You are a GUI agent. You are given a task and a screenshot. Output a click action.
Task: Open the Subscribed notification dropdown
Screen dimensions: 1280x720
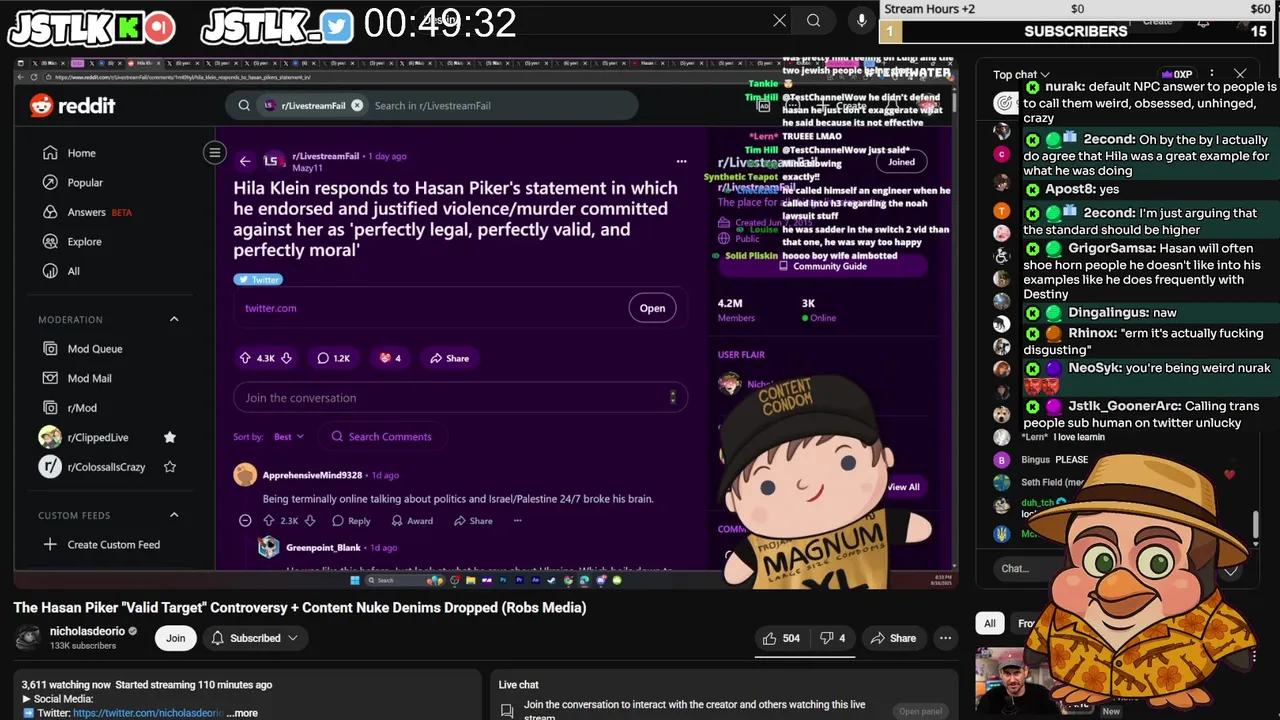[254, 638]
